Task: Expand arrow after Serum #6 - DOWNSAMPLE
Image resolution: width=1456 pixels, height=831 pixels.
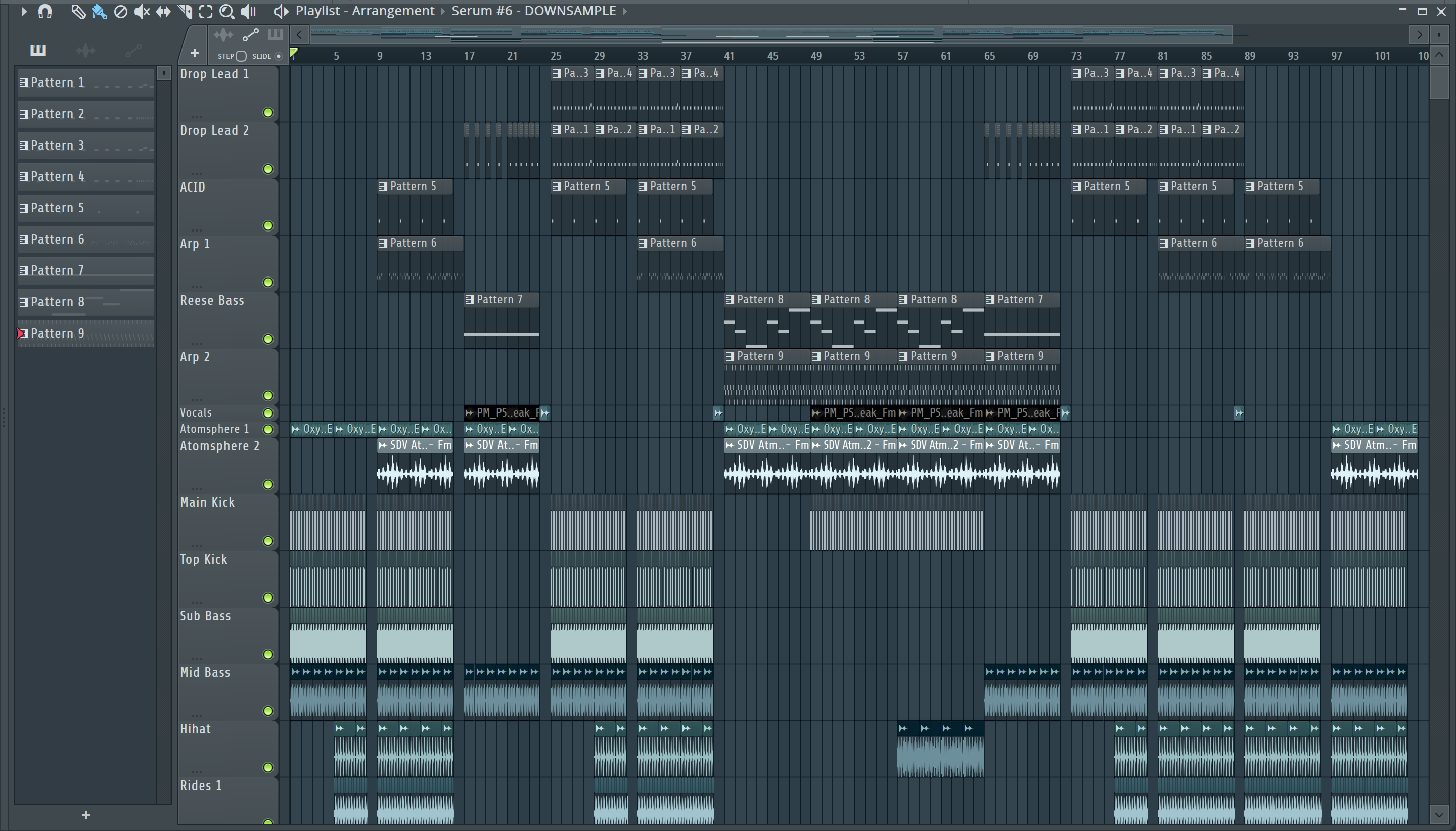Action: 625,11
